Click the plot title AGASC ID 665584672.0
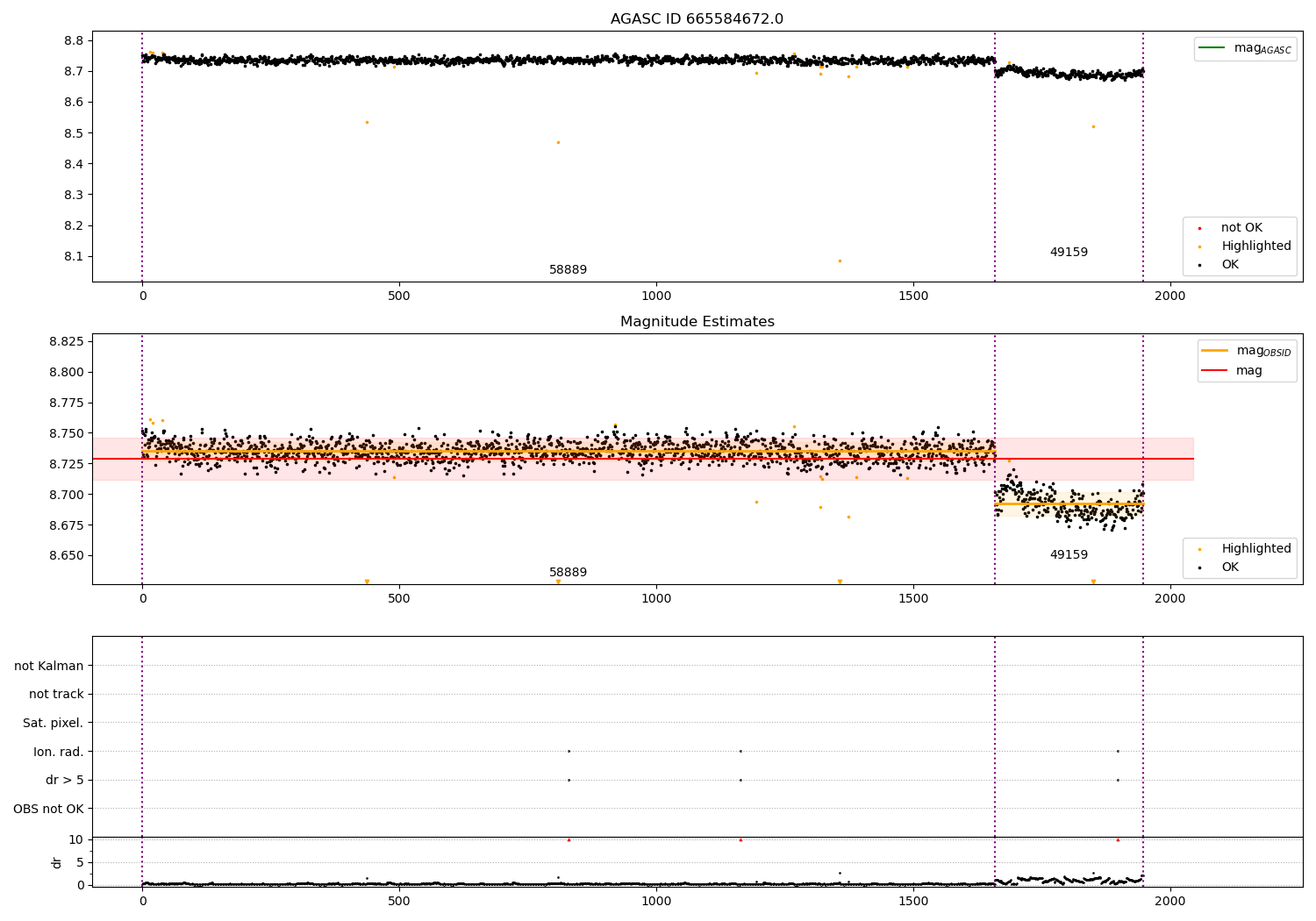 pyautogui.click(x=697, y=19)
